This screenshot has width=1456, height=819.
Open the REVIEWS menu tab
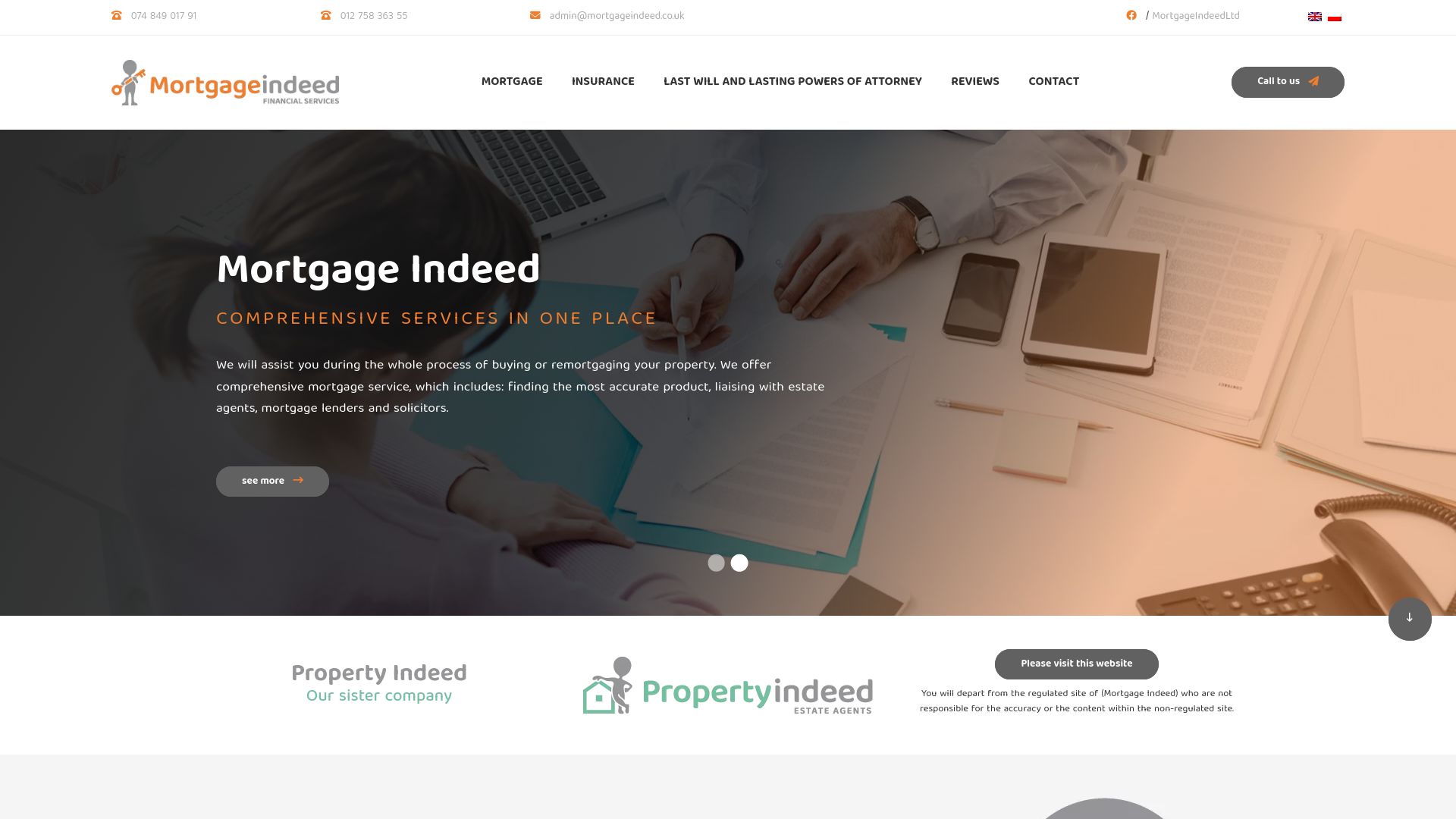coord(975,82)
